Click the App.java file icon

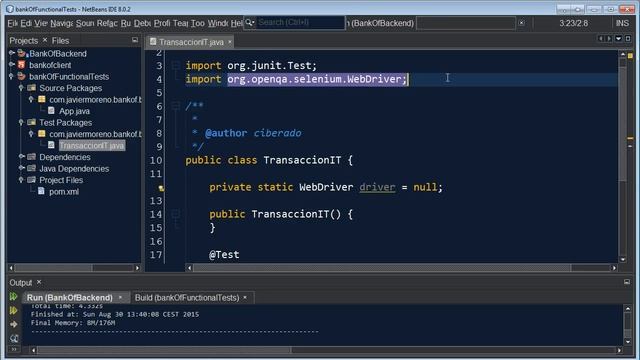coord(51,111)
